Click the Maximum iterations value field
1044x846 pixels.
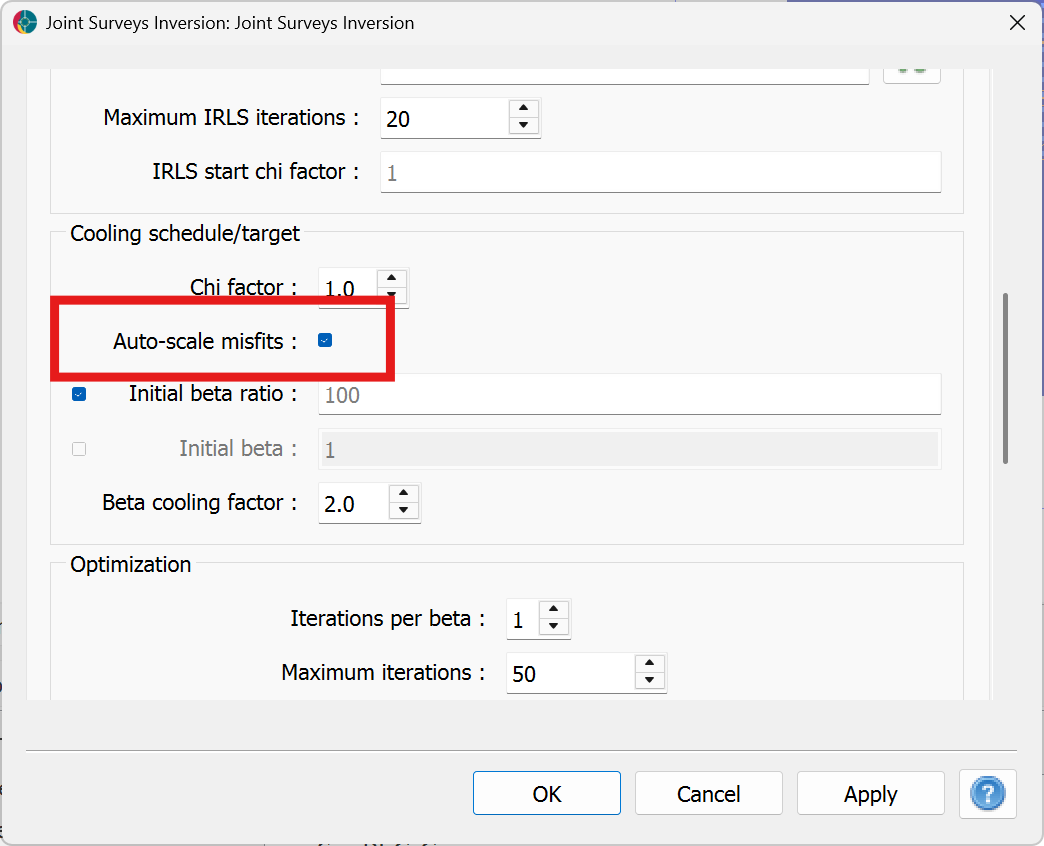point(570,673)
